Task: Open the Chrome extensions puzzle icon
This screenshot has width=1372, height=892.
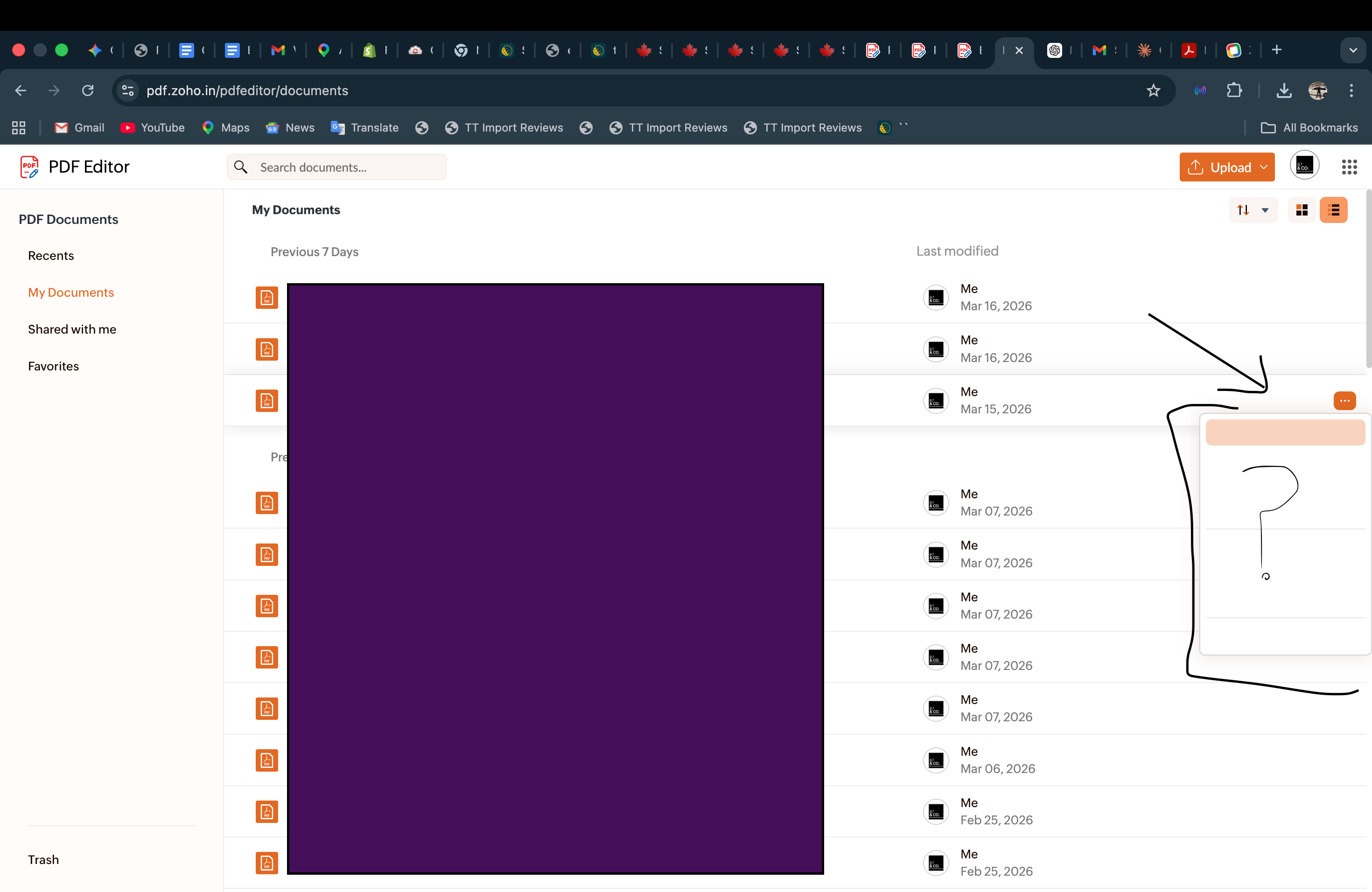Action: 1234,91
